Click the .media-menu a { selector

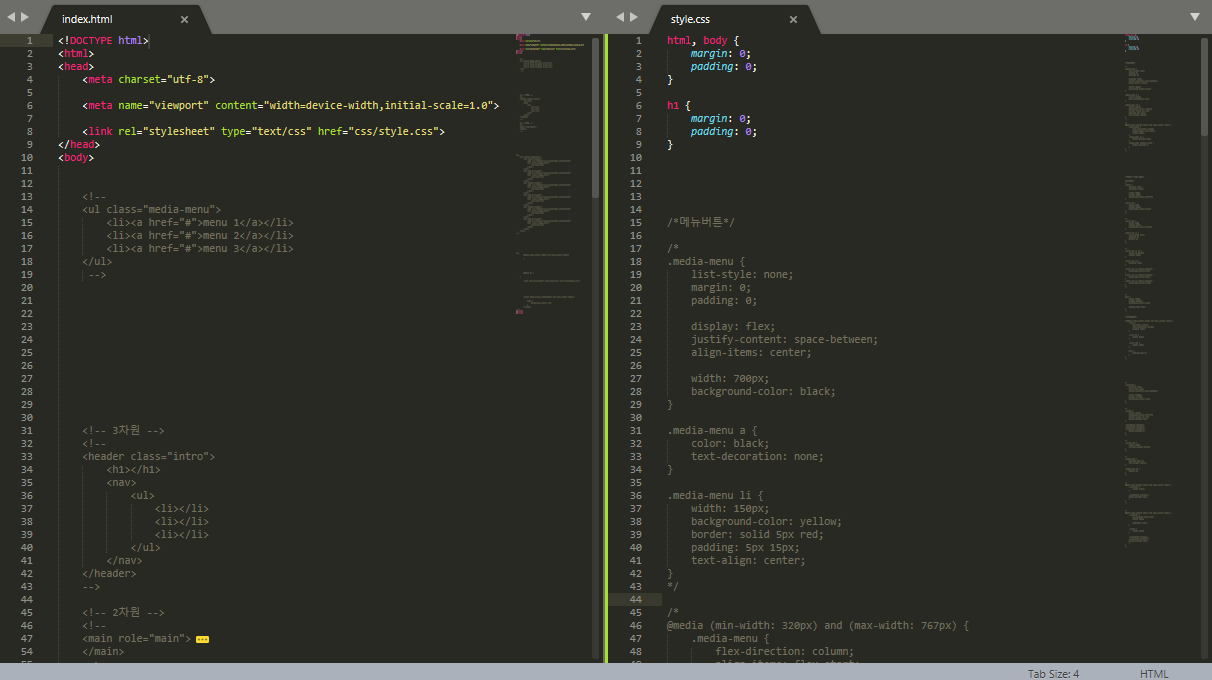tap(713, 431)
